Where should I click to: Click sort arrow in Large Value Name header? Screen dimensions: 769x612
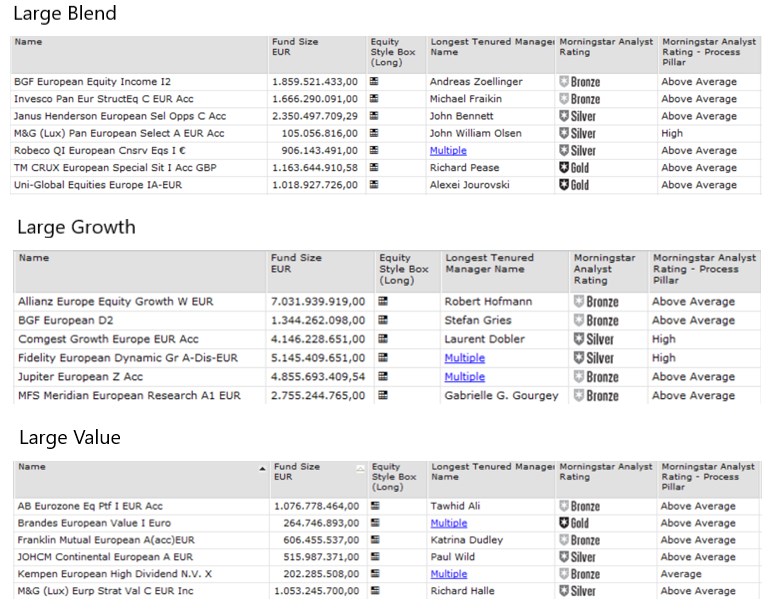point(262,468)
